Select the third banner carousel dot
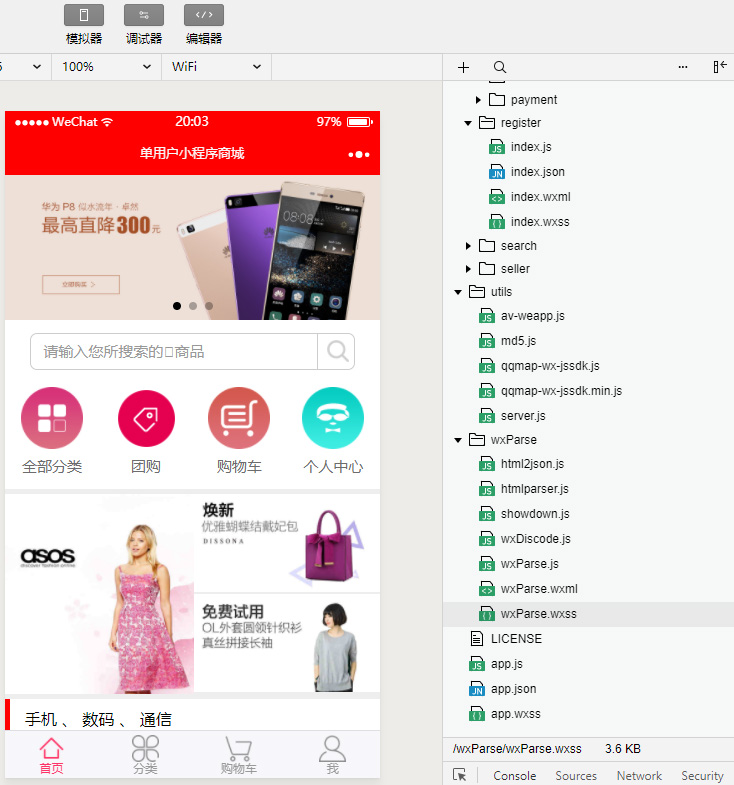The width and height of the screenshot is (734, 785). coord(209,306)
